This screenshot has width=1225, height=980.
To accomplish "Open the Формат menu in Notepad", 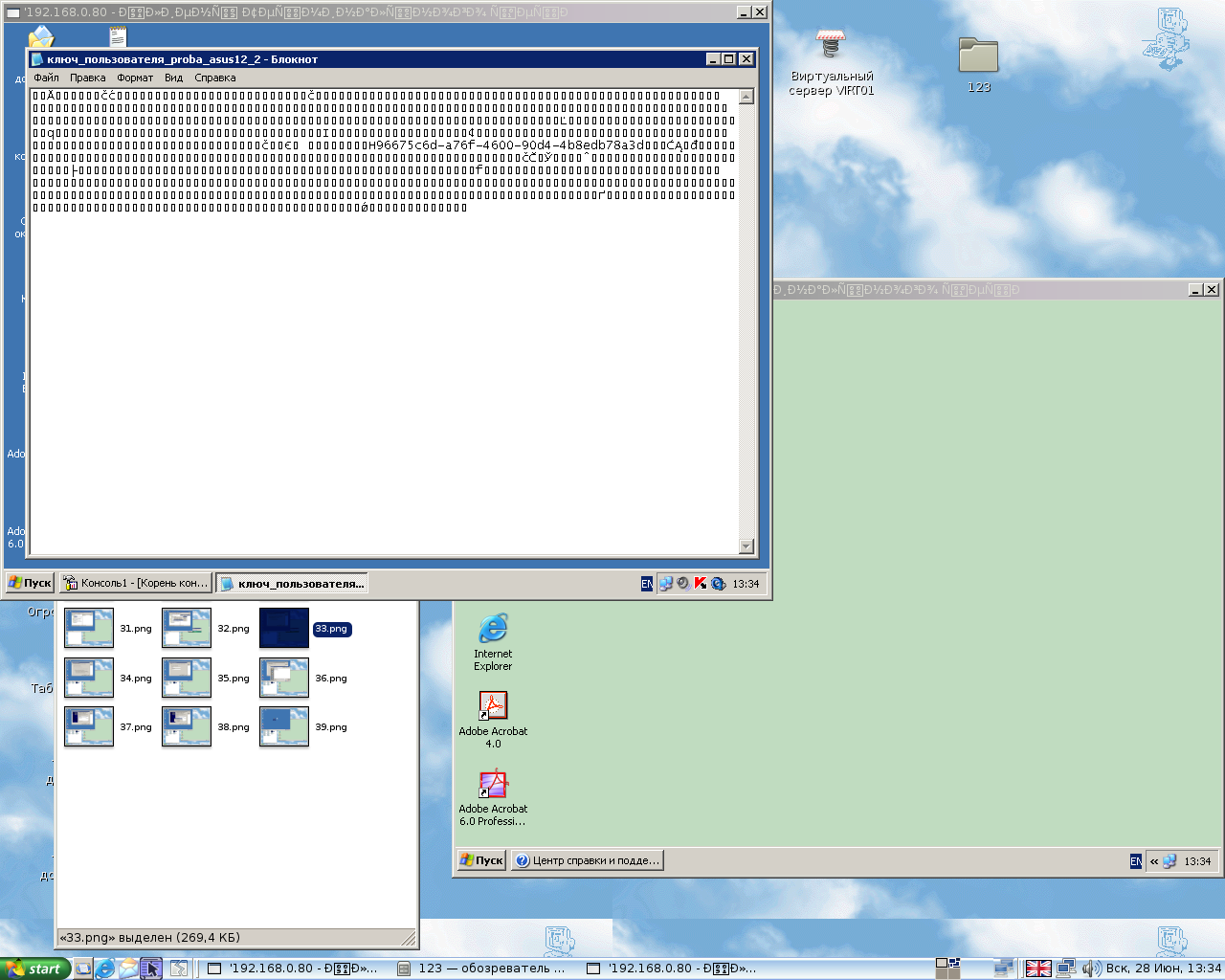I will pos(135,78).
